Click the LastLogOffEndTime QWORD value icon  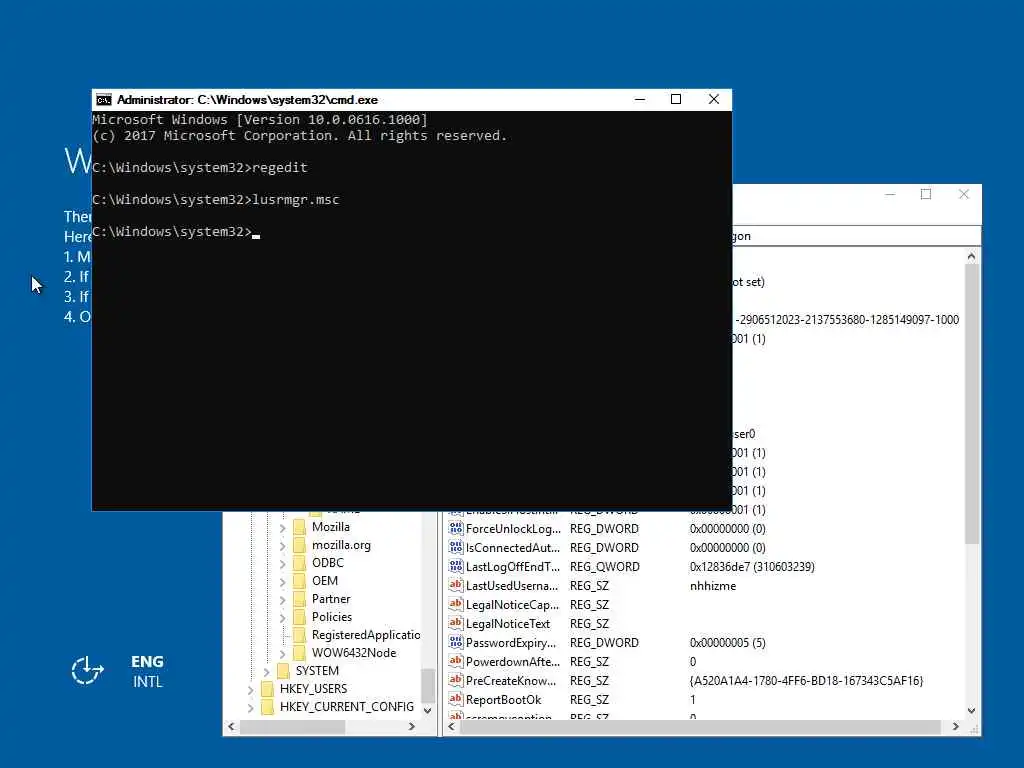456,566
